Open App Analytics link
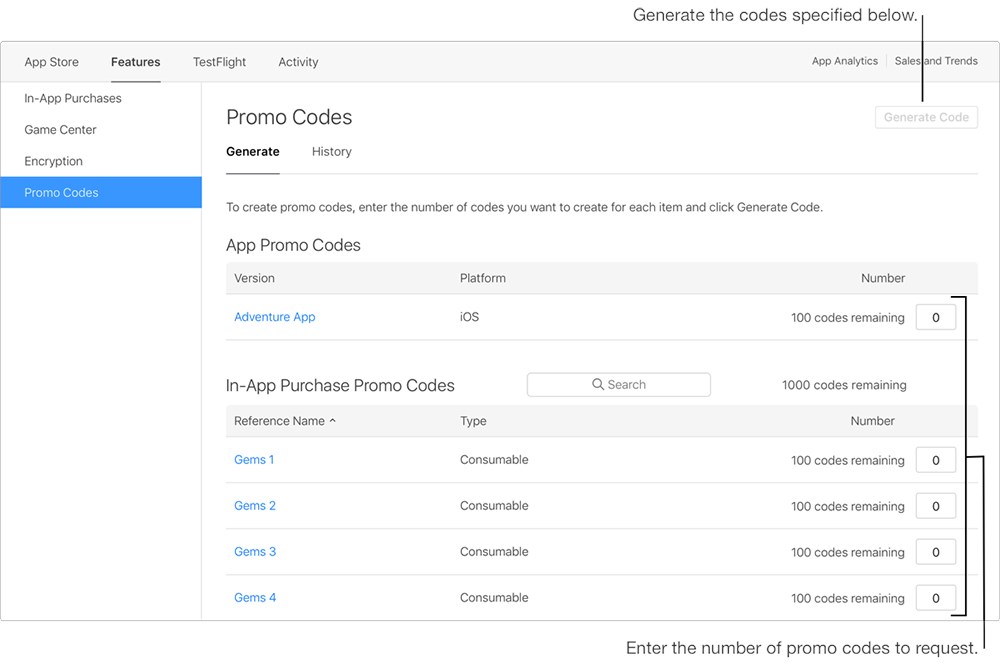Image resolution: width=1000 pixels, height=663 pixels. coord(844,61)
